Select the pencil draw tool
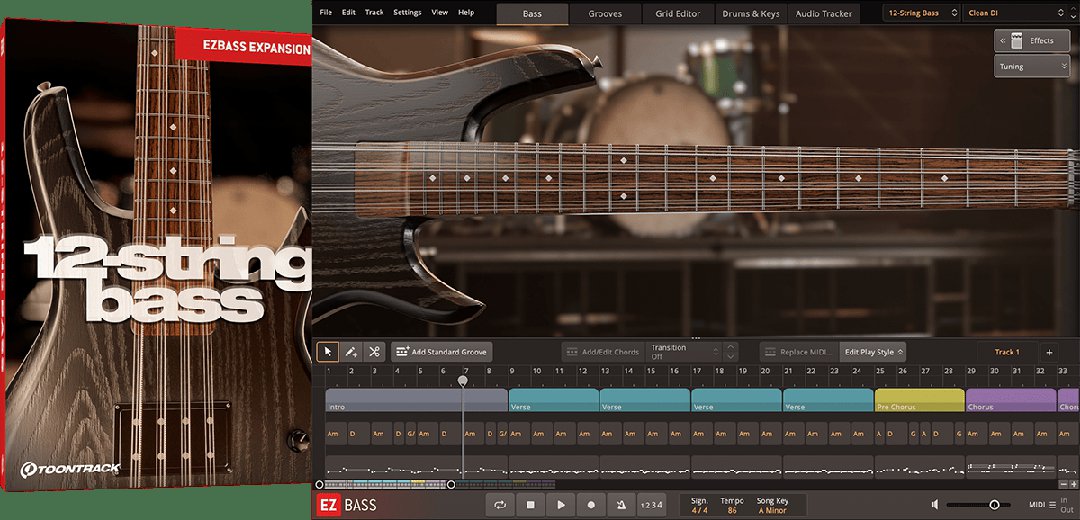Image resolution: width=1080 pixels, height=520 pixels. pyautogui.click(x=351, y=352)
